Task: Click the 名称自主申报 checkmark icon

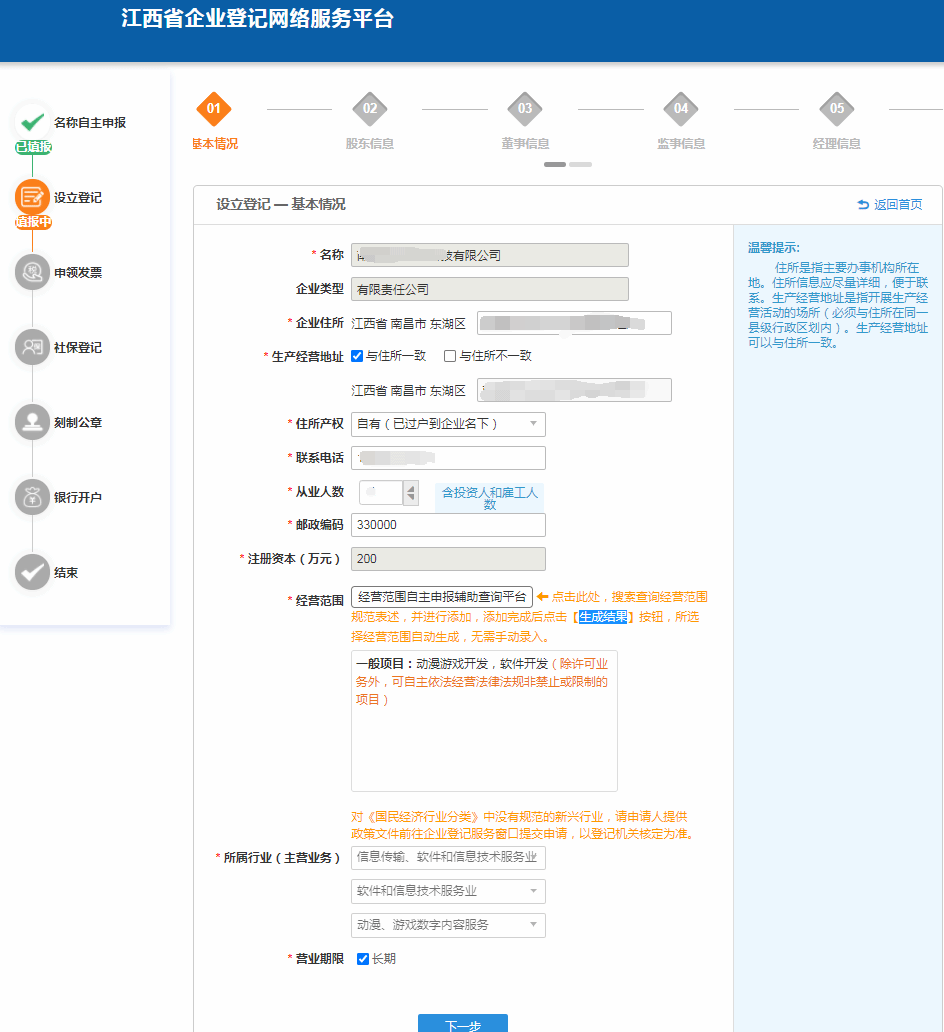Action: tap(32, 122)
